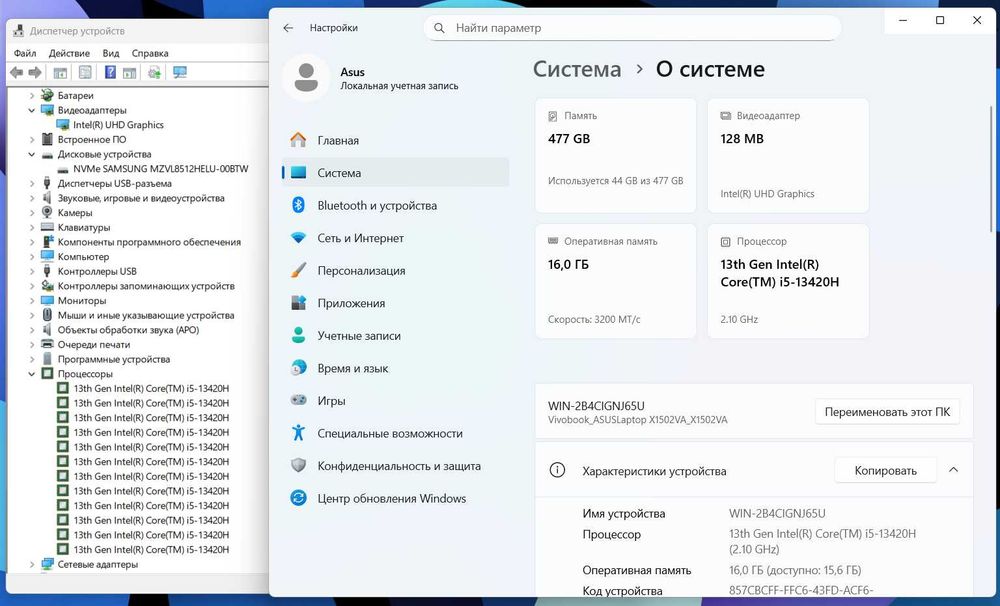
Task: Select Диспетчеры USB-разъема tree item
Action: point(115,184)
